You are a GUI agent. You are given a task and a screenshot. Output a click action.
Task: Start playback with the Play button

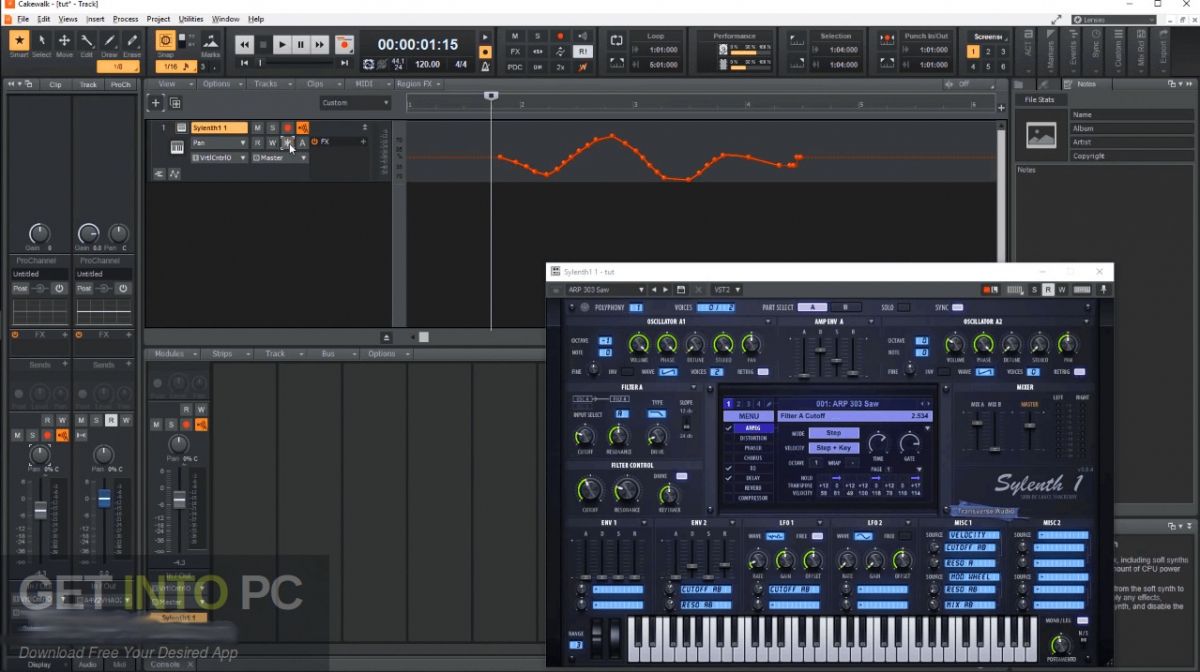[282, 44]
